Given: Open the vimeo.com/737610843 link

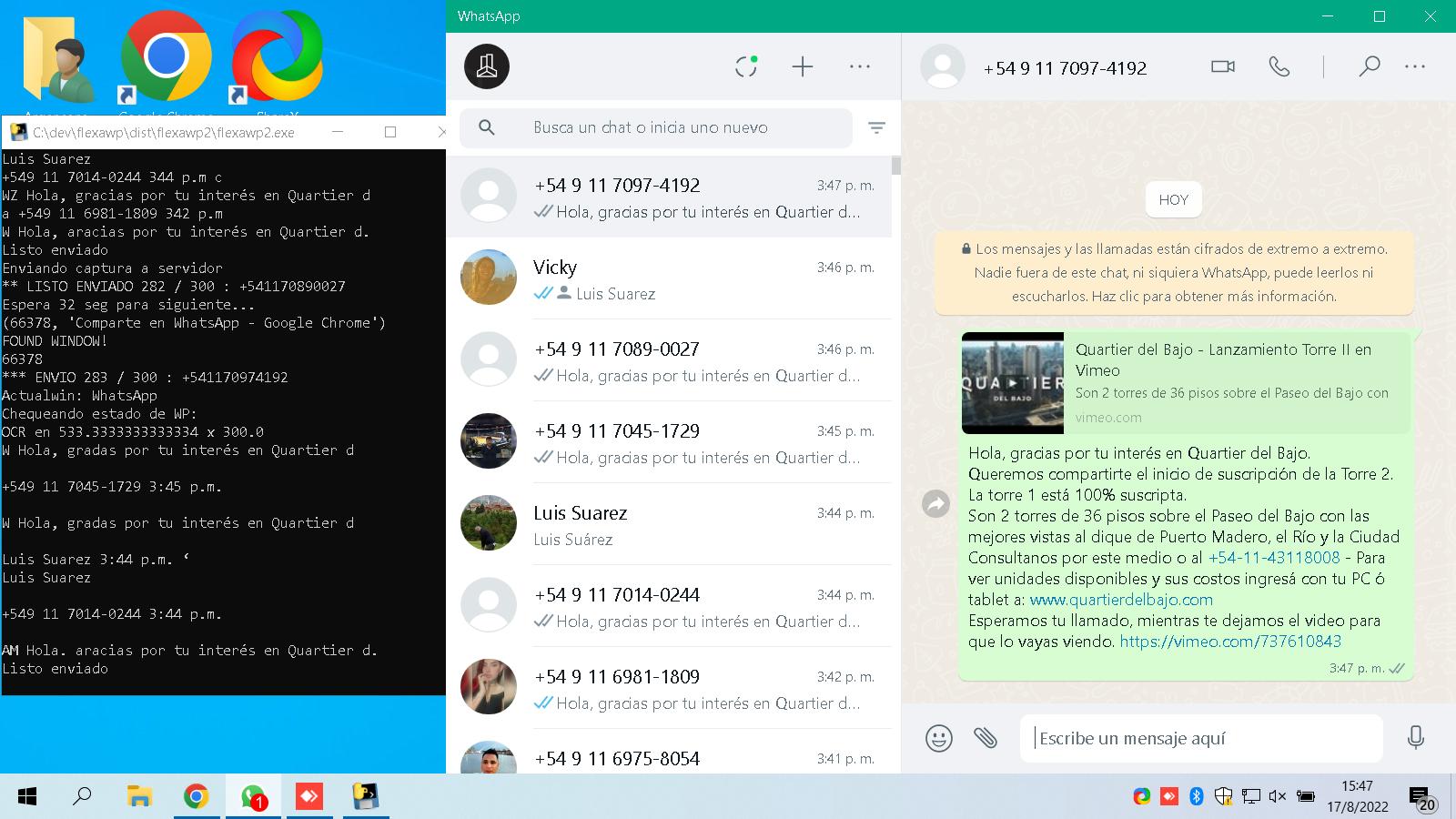Looking at the screenshot, I should pyautogui.click(x=1230, y=642).
